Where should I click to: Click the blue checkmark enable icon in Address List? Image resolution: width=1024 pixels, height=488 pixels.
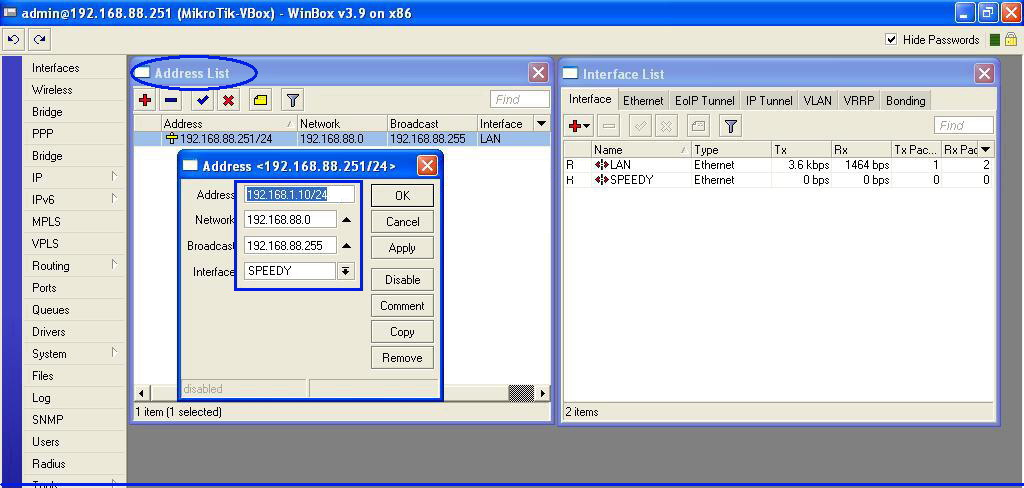click(202, 100)
